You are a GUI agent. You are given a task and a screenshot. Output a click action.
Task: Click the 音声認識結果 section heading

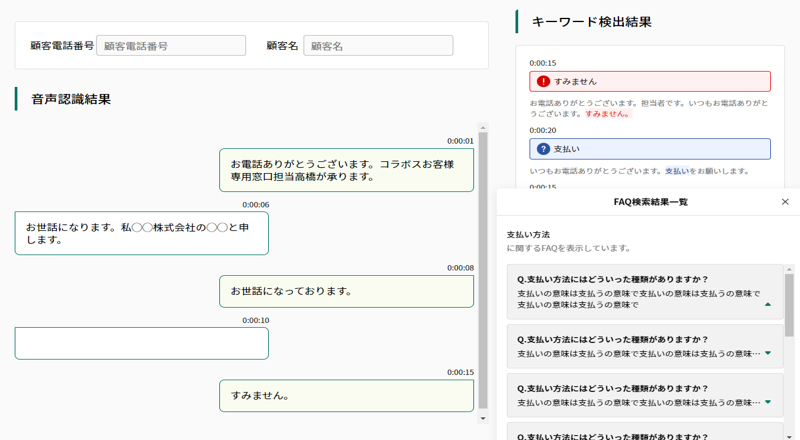coord(71,99)
